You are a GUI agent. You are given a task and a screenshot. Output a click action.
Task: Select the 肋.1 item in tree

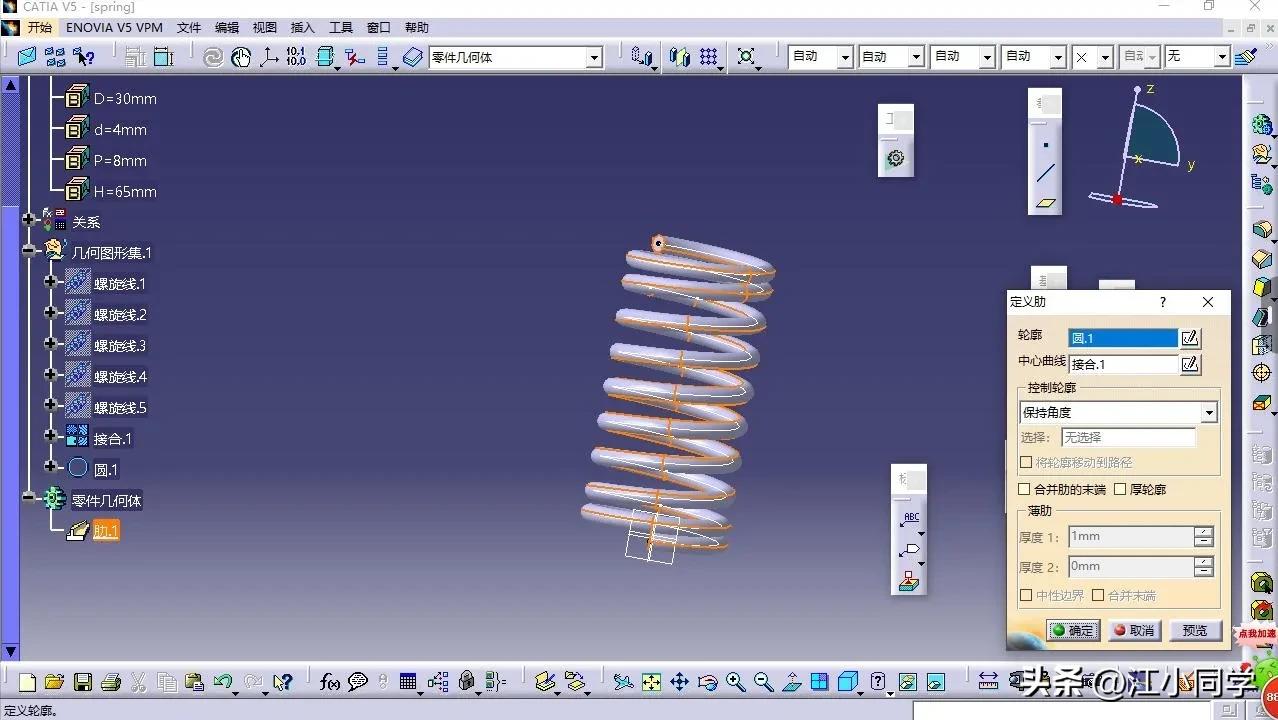tap(106, 531)
